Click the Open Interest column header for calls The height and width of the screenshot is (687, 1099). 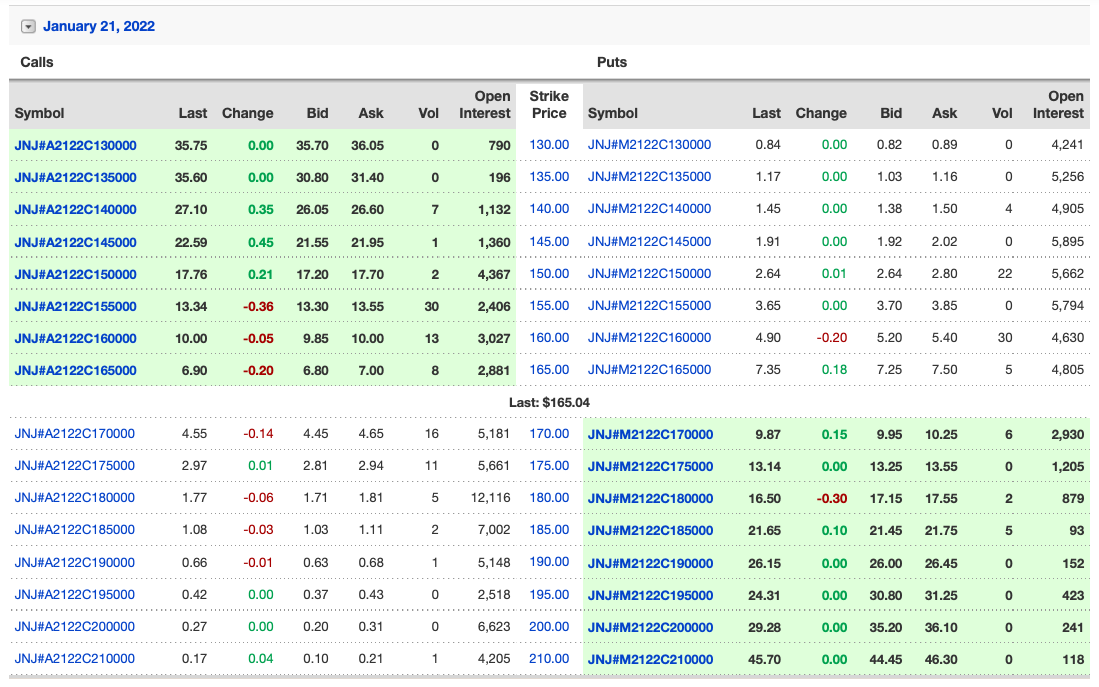point(484,104)
